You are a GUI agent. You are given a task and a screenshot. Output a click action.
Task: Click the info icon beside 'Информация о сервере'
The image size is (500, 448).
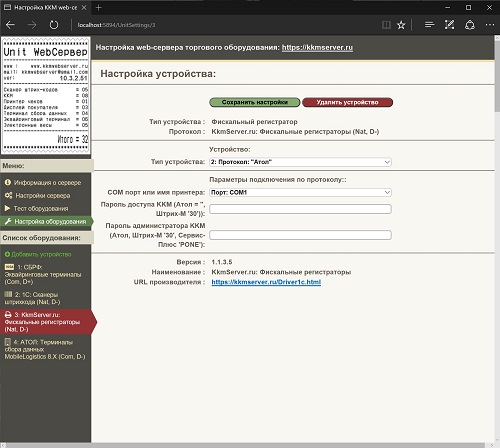[8, 182]
